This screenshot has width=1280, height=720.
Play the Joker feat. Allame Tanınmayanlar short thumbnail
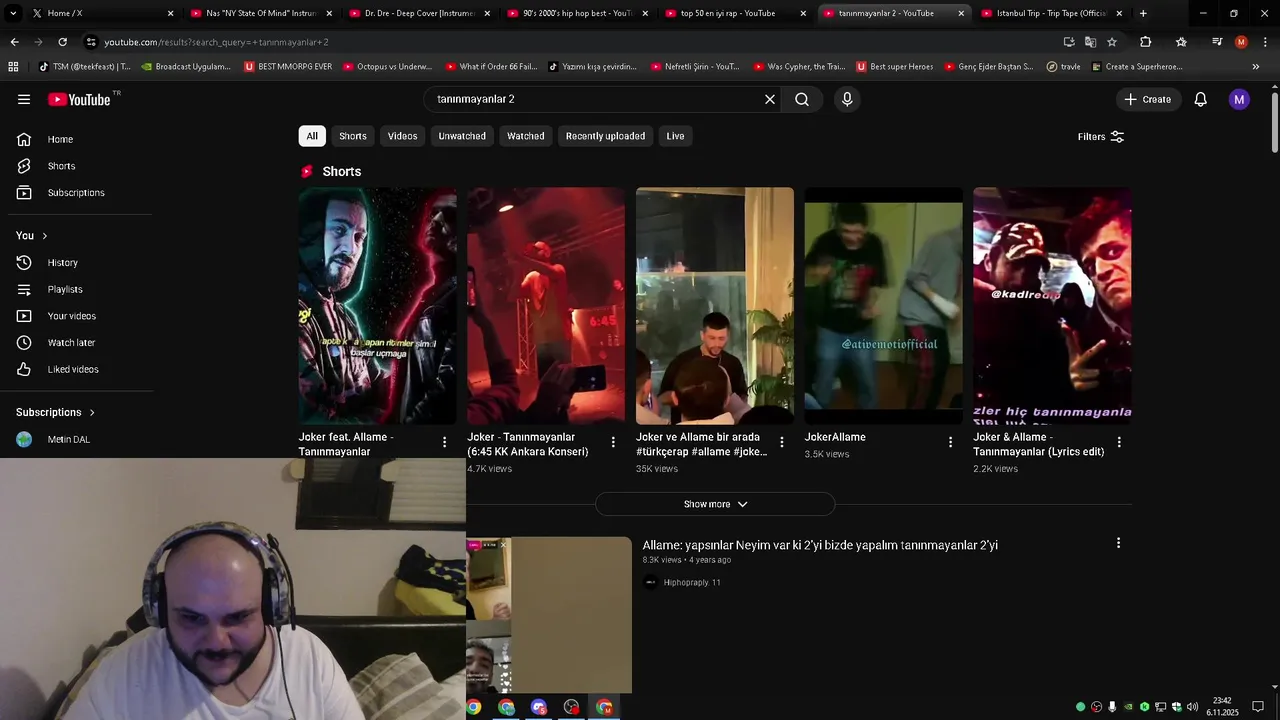377,306
